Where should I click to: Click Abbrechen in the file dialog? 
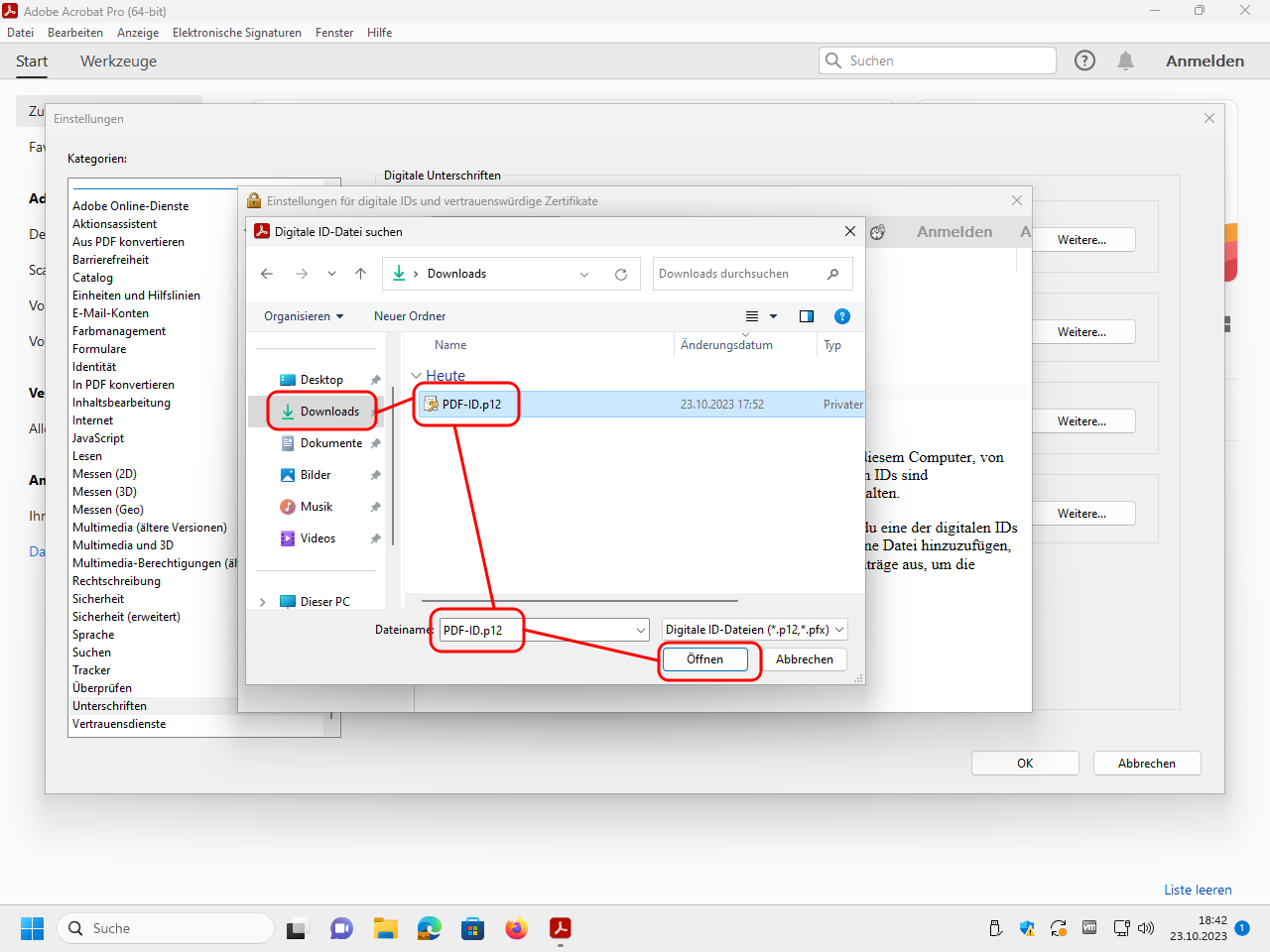pos(804,659)
